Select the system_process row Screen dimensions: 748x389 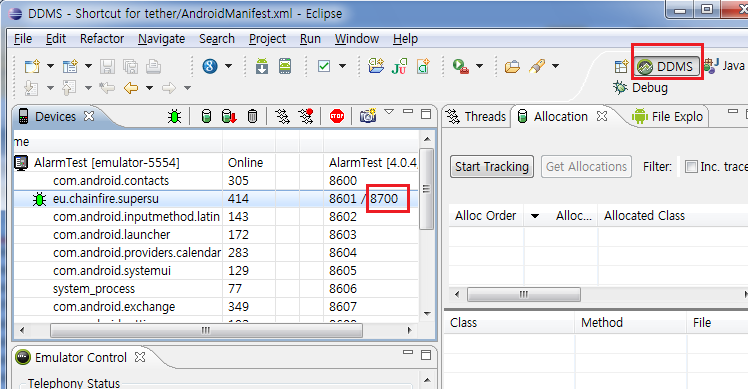point(216,289)
